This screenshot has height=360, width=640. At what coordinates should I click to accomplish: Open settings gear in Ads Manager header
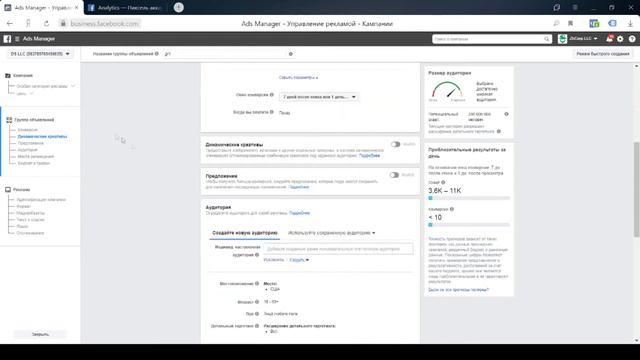tap(620, 39)
